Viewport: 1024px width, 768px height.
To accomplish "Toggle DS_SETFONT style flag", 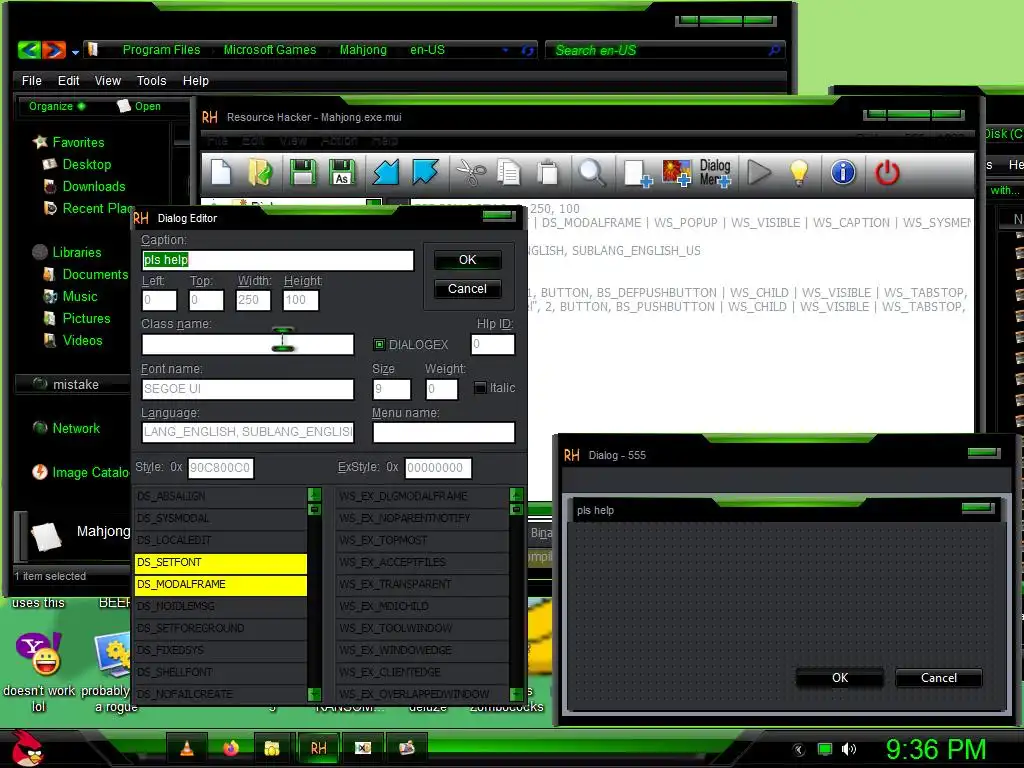I will [221, 562].
